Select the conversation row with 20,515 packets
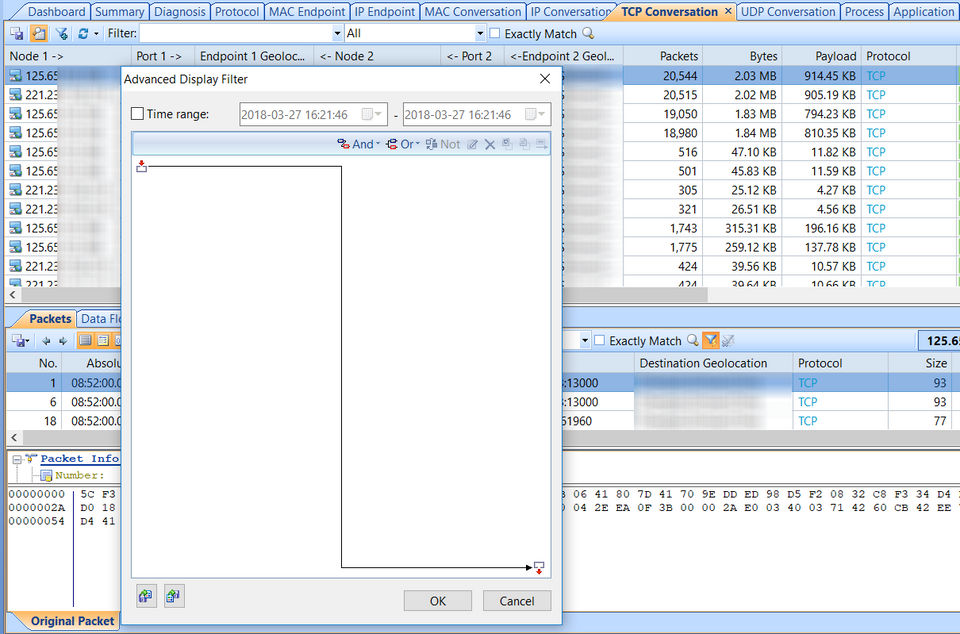Image resolution: width=960 pixels, height=634 pixels. pyautogui.click(x=480, y=95)
